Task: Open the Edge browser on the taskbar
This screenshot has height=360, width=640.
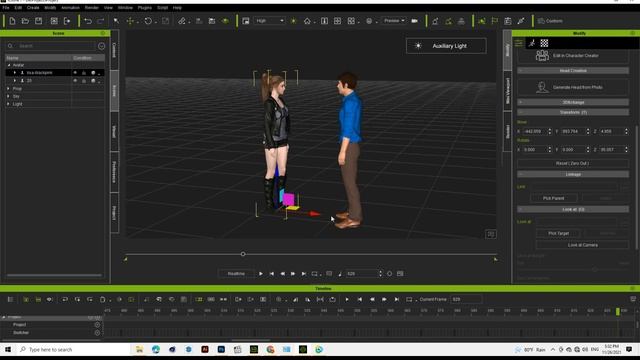Action: [156, 349]
